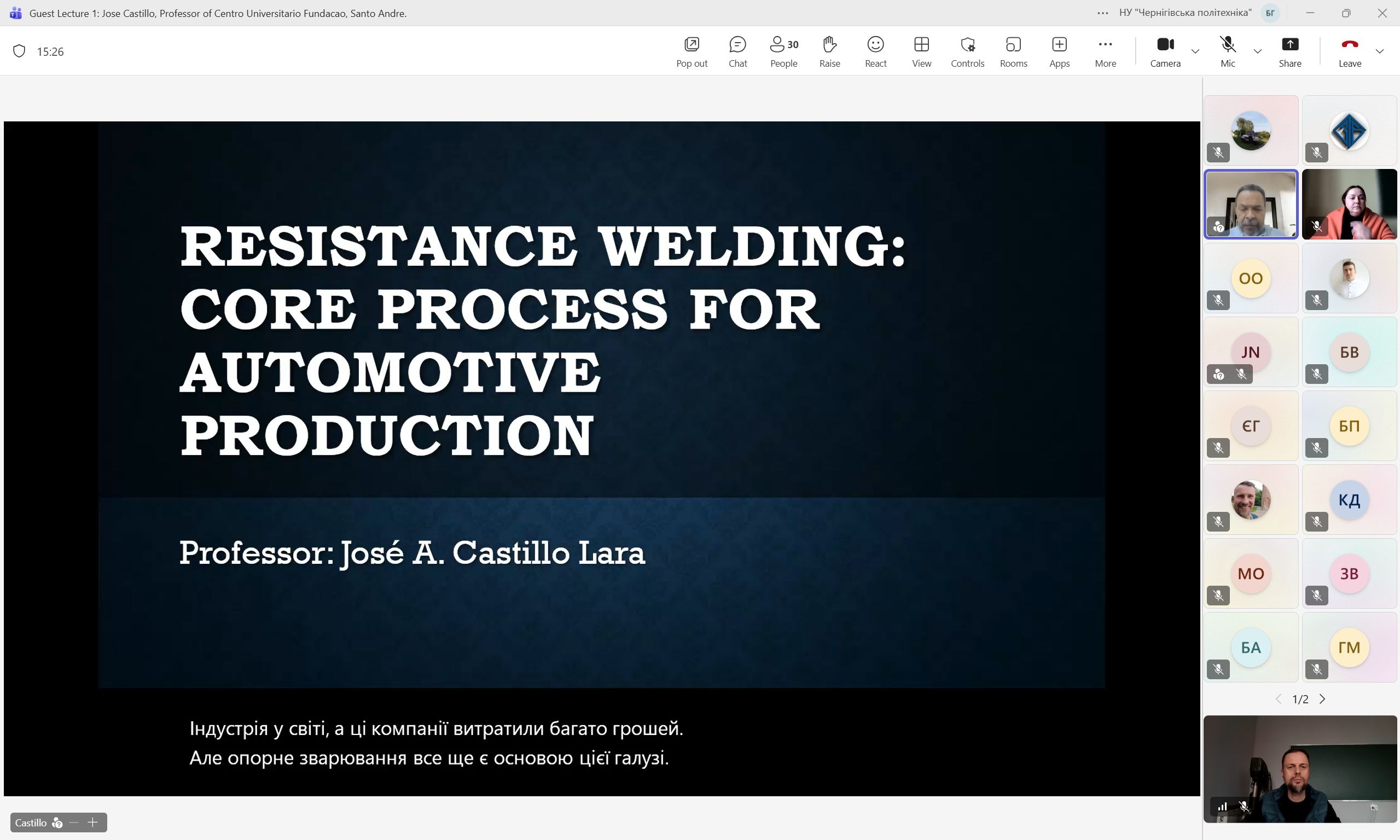Expand the Leave options chevron
This screenshot has width=1400, height=840.
coord(1380,51)
